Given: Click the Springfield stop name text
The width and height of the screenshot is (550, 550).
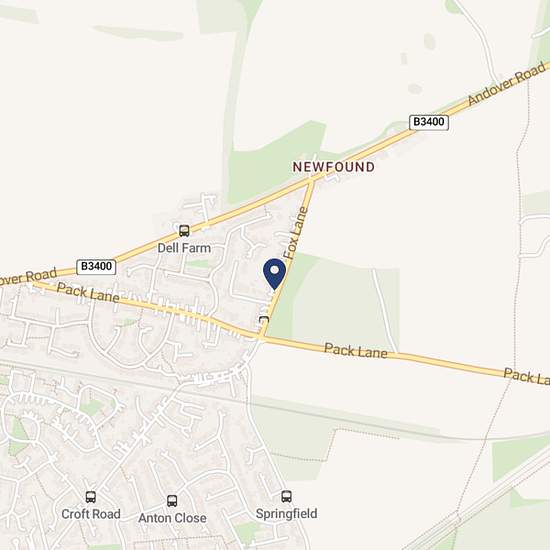Looking at the screenshot, I should [x=287, y=514].
